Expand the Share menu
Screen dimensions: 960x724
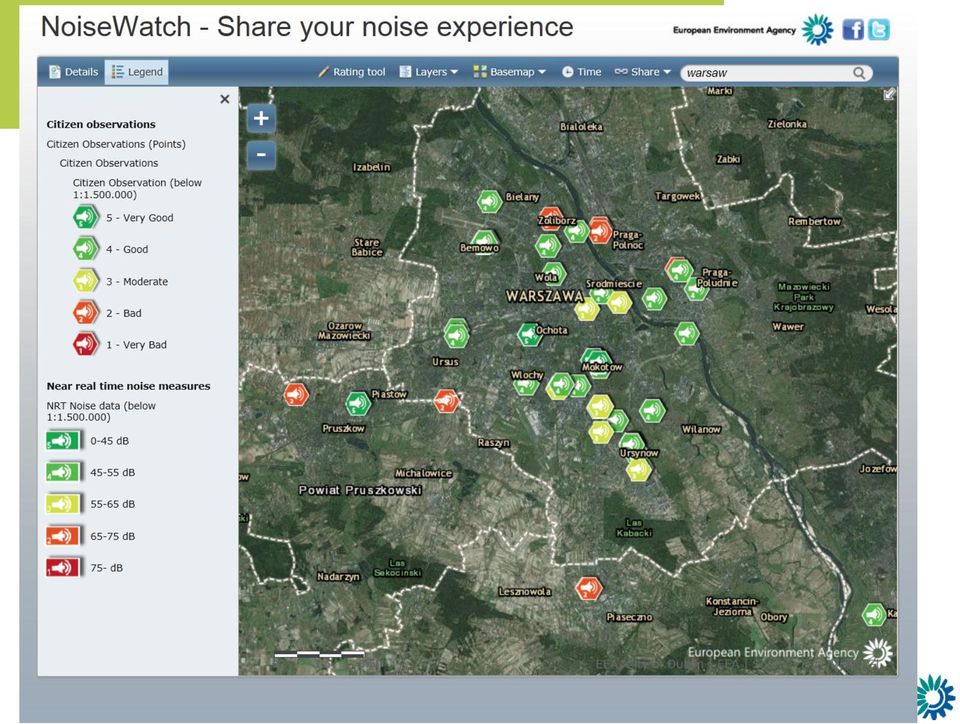643,72
